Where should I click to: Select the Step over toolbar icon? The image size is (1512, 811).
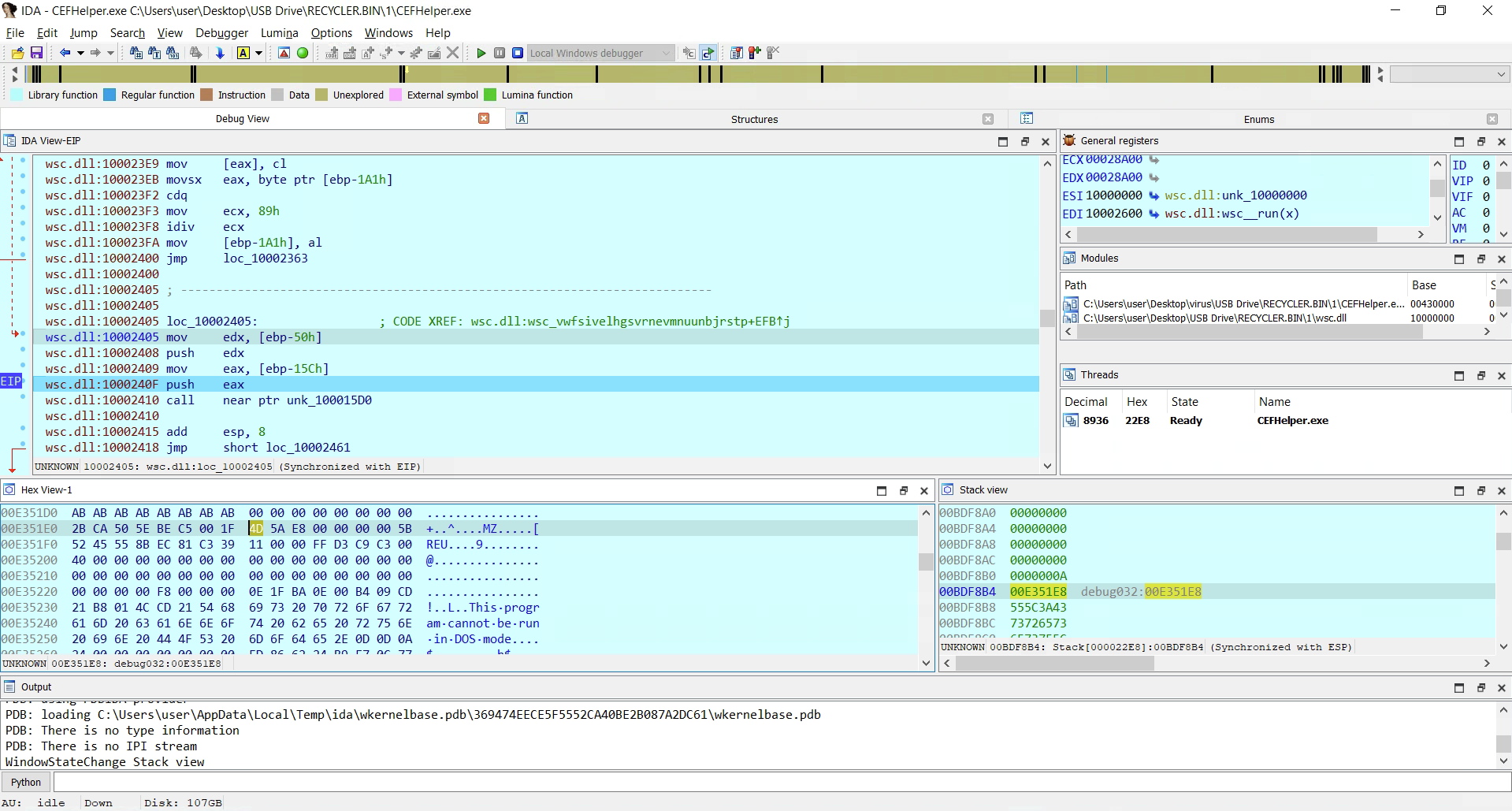pyautogui.click(x=708, y=52)
